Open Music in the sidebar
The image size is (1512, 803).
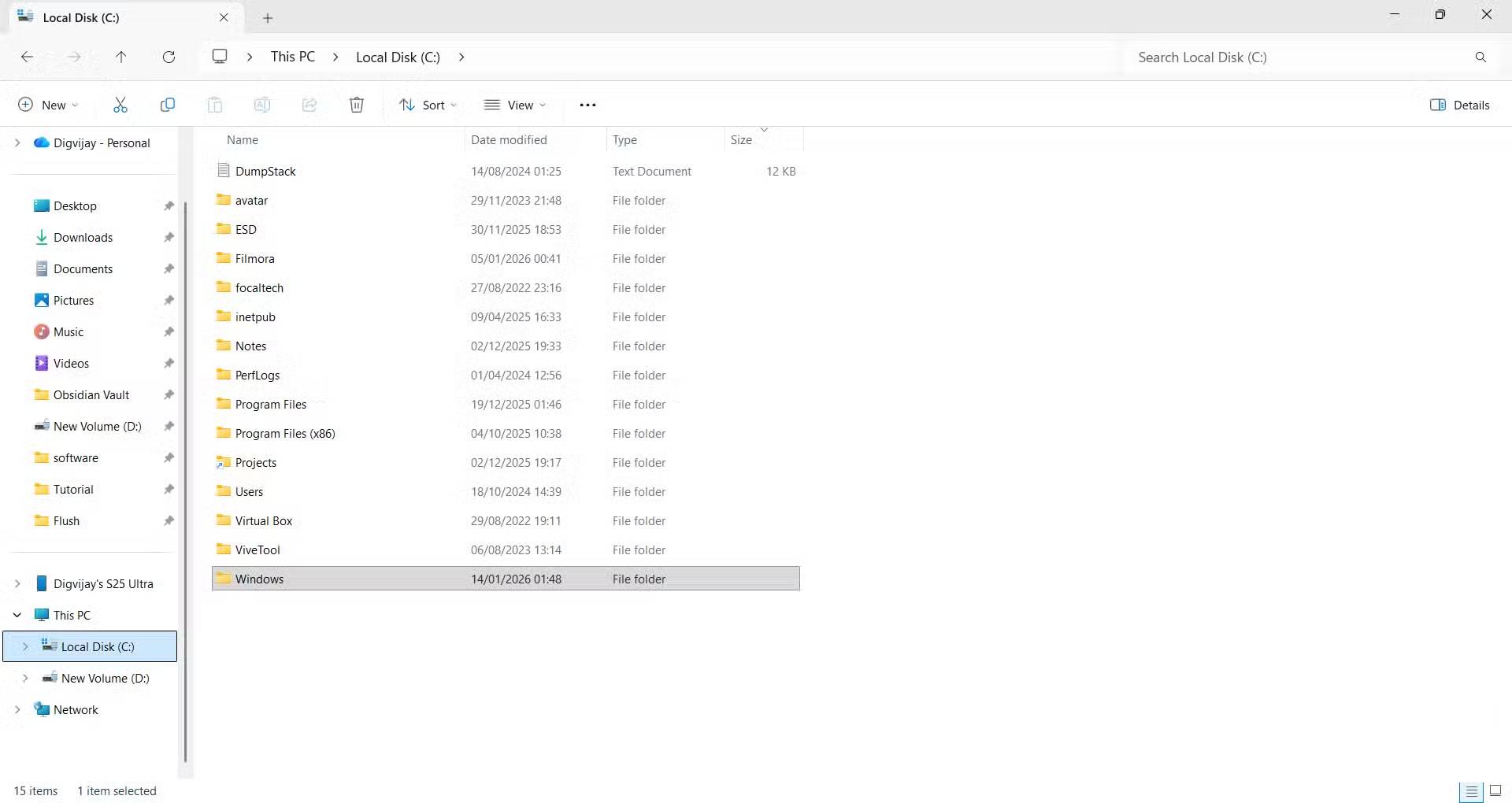(69, 332)
